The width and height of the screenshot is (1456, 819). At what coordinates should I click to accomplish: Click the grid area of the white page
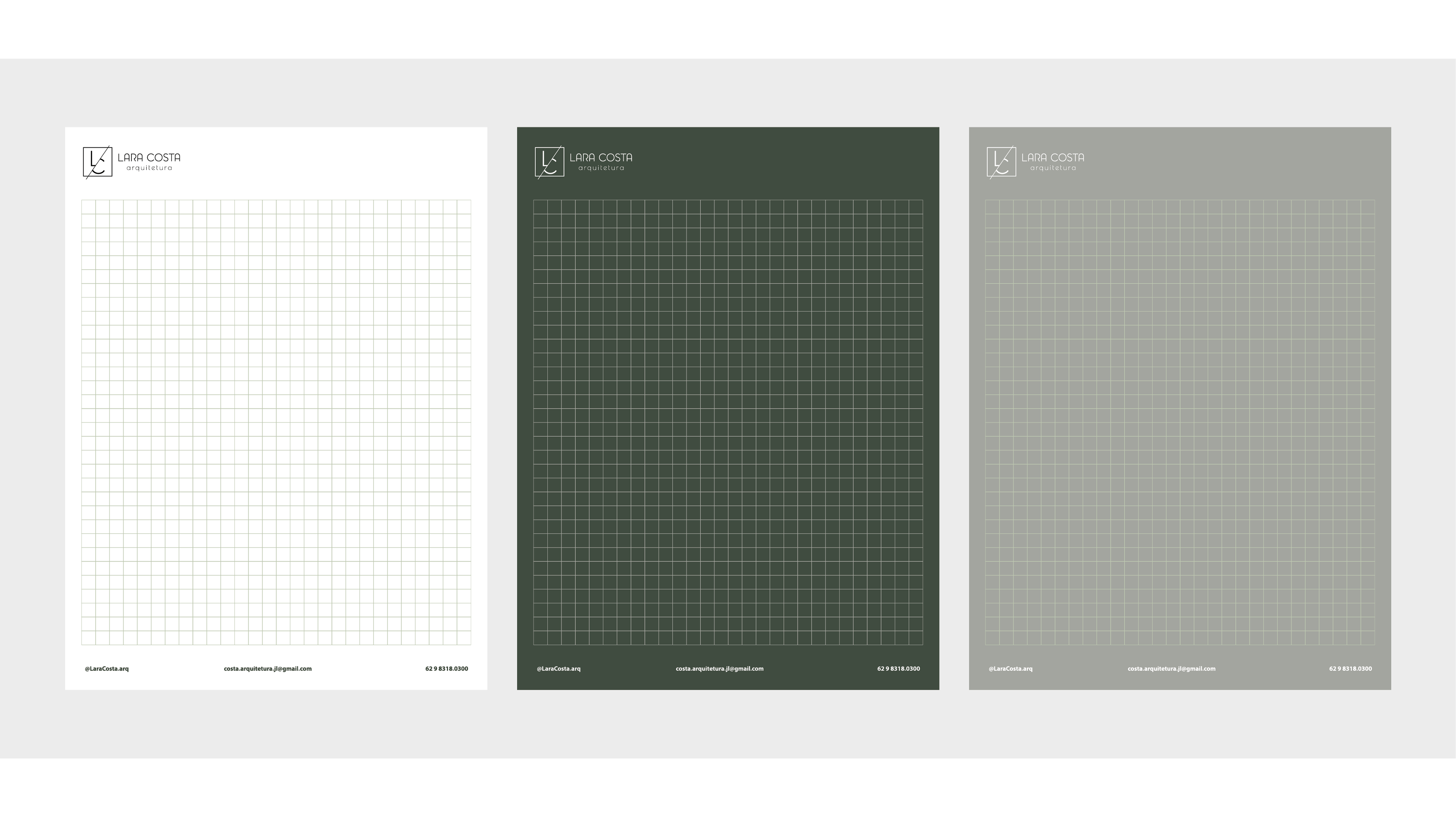tap(276, 422)
